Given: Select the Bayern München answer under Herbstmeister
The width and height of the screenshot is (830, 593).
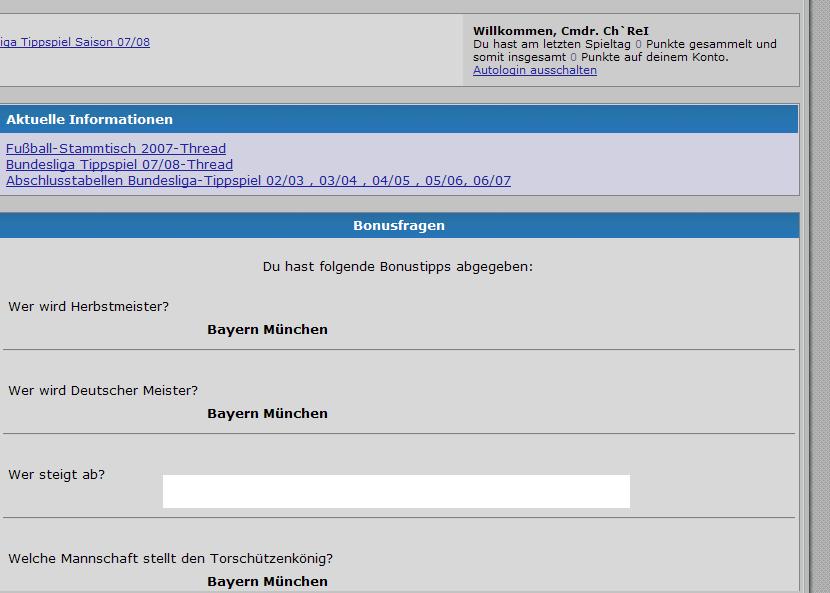Looking at the screenshot, I should [267, 329].
